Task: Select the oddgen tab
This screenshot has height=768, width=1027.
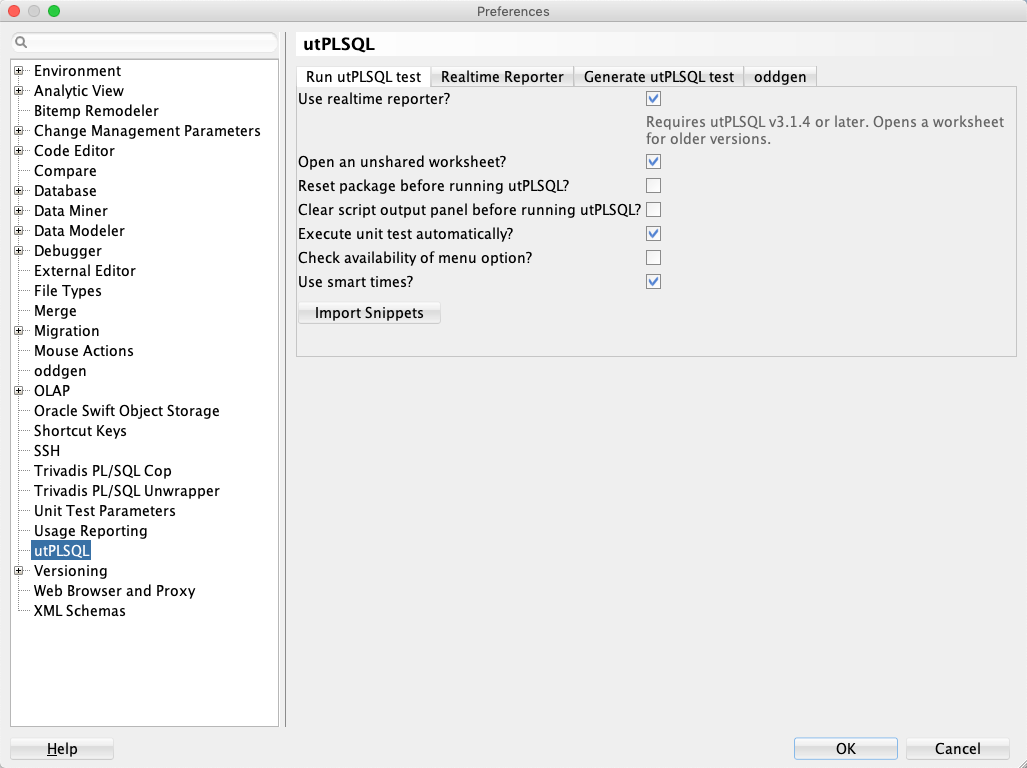Action: 780,77
